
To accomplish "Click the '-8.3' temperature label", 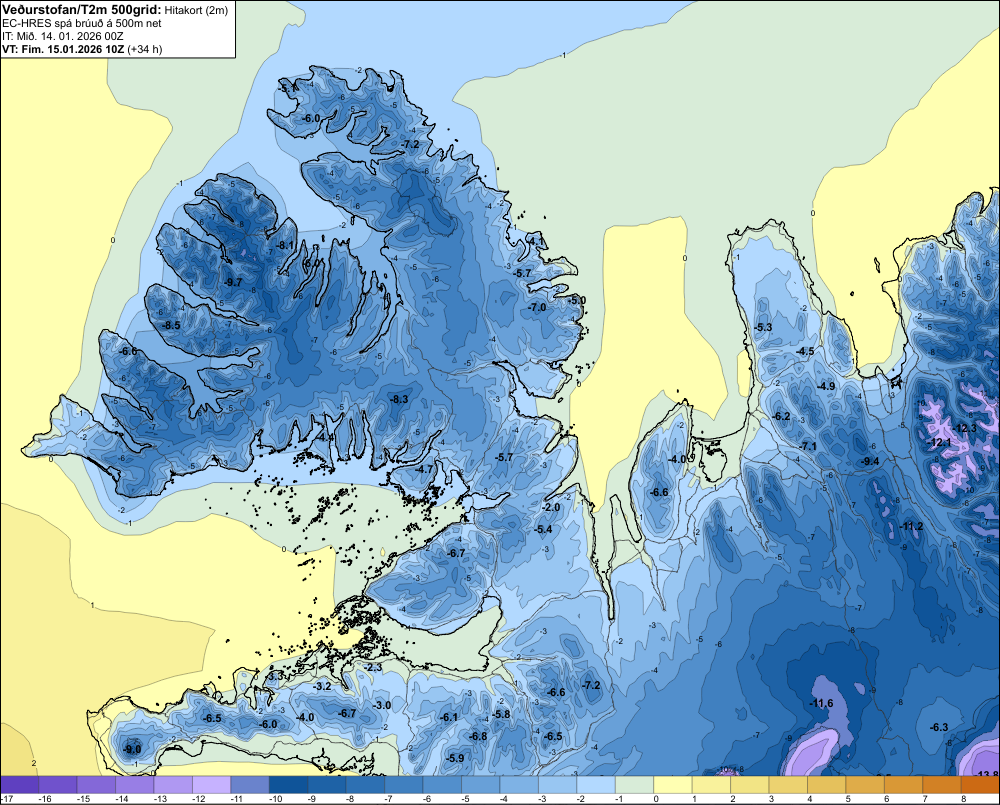I will pyautogui.click(x=399, y=399).
